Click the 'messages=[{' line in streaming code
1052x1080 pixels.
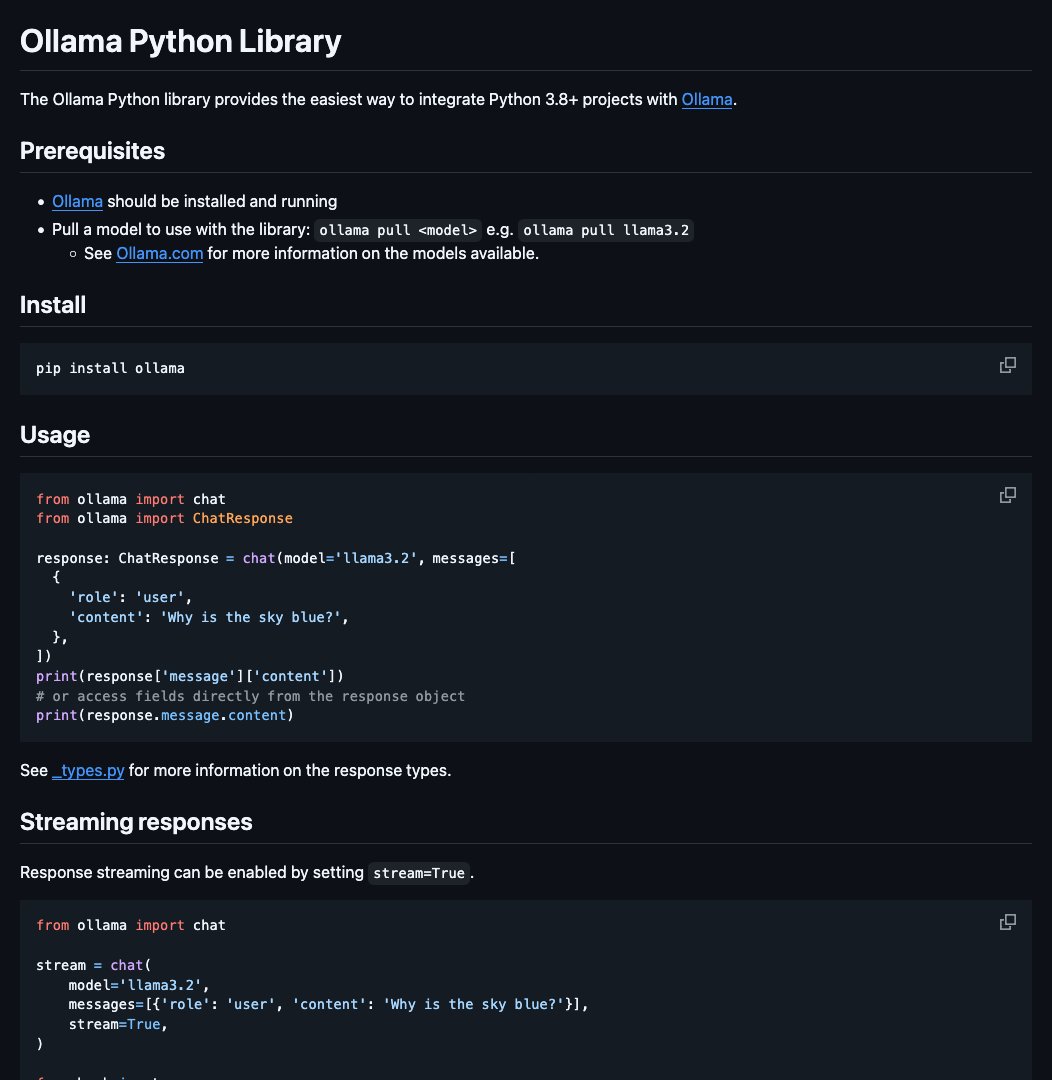[x=329, y=1005]
